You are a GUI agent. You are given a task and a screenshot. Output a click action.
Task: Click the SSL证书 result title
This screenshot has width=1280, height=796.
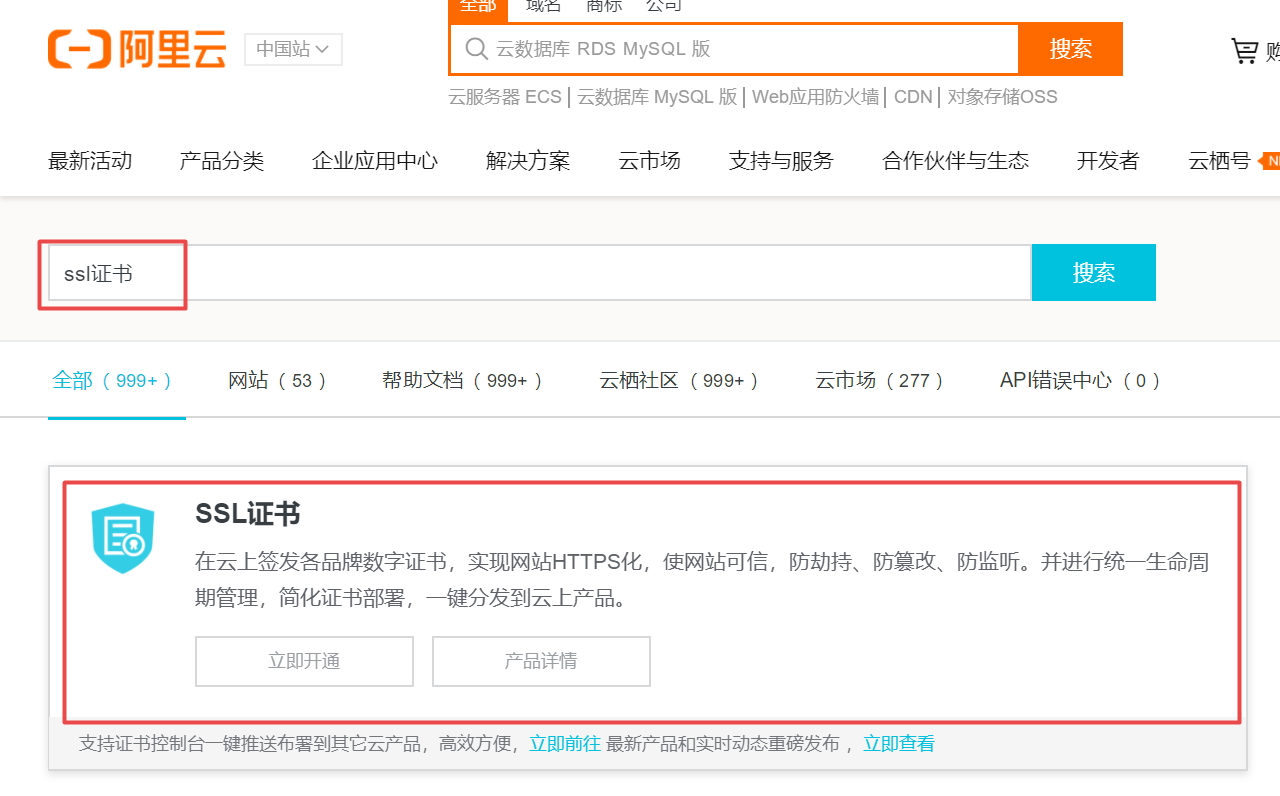[248, 514]
